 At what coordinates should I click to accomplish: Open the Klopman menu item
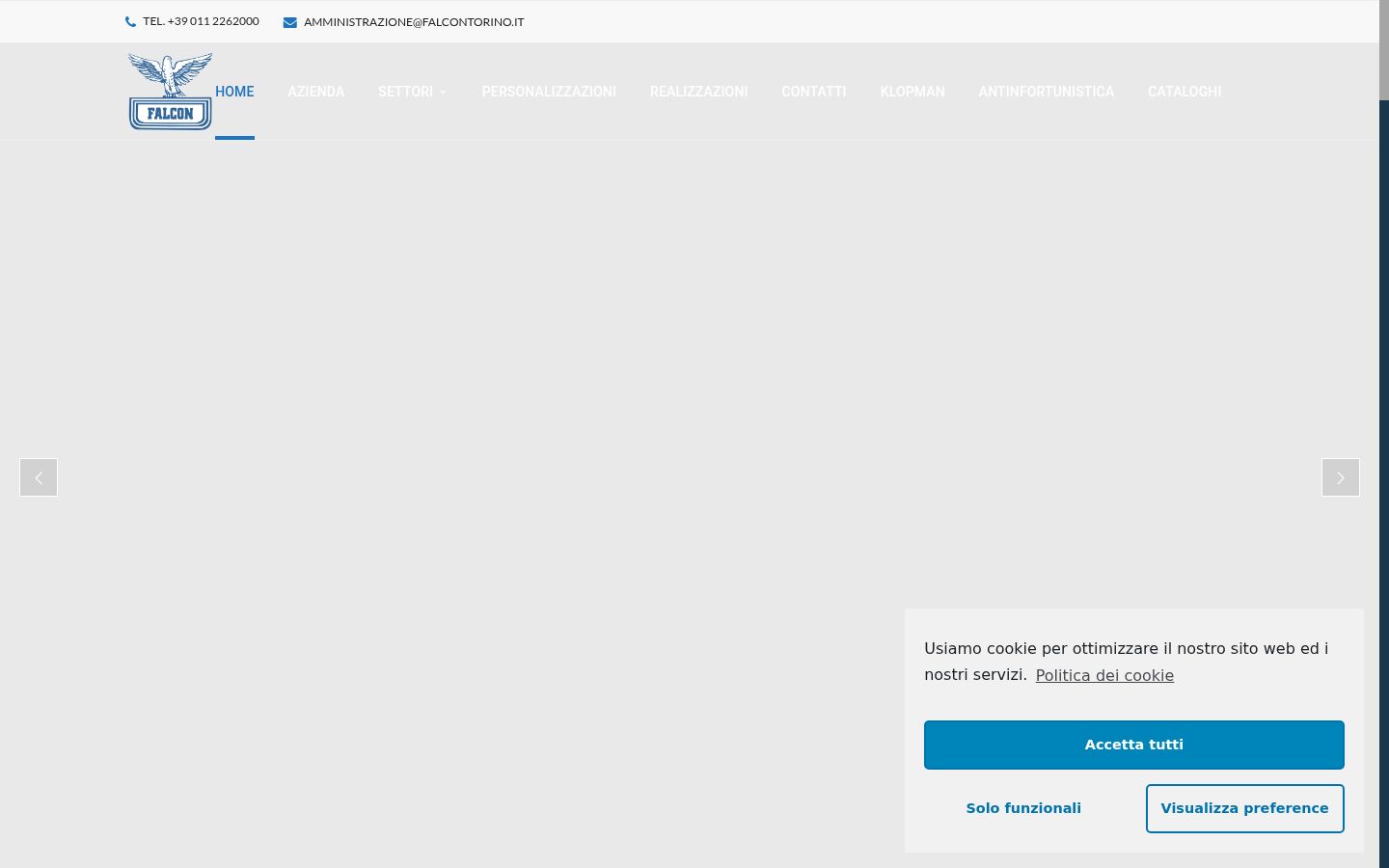coord(912,92)
